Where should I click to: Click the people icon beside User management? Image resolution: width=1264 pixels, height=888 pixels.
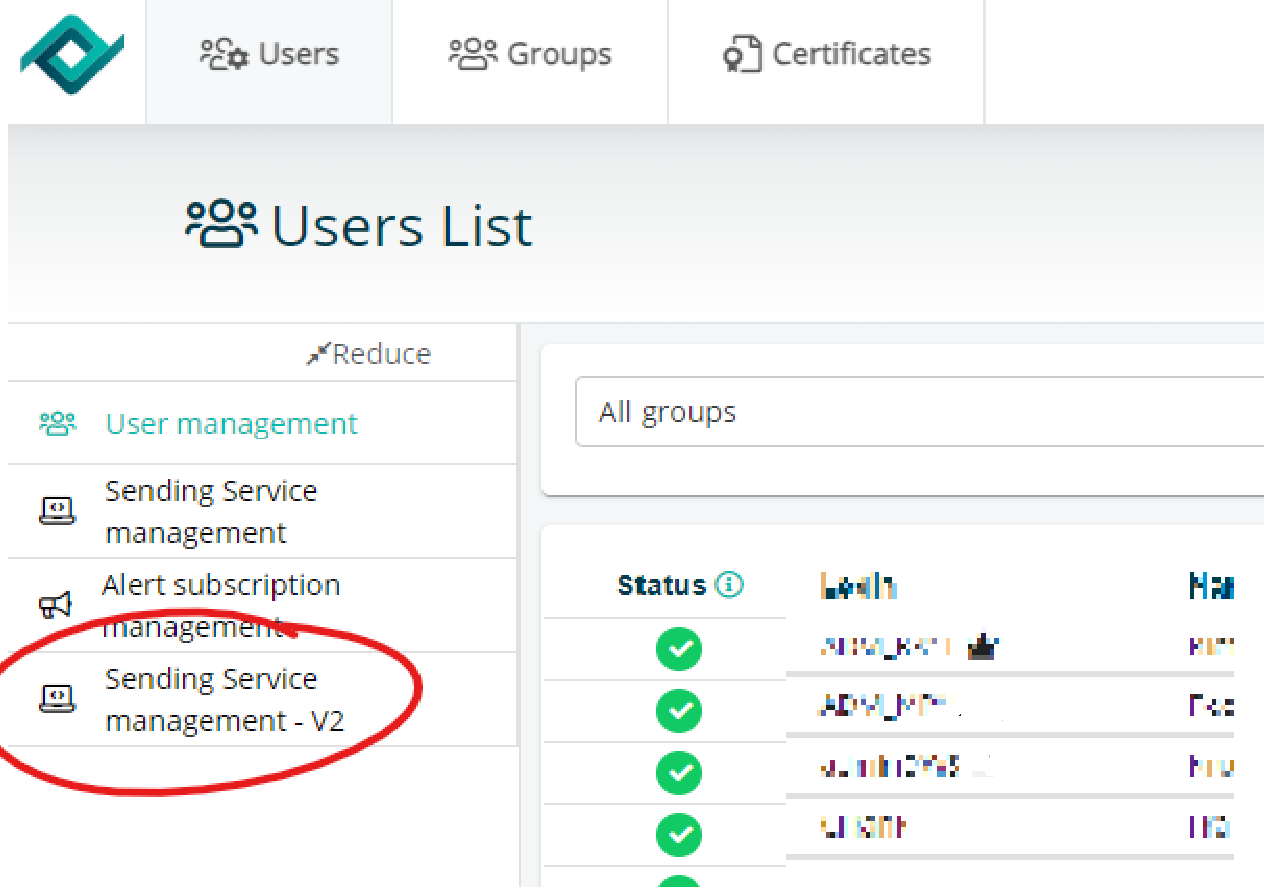tap(57, 424)
